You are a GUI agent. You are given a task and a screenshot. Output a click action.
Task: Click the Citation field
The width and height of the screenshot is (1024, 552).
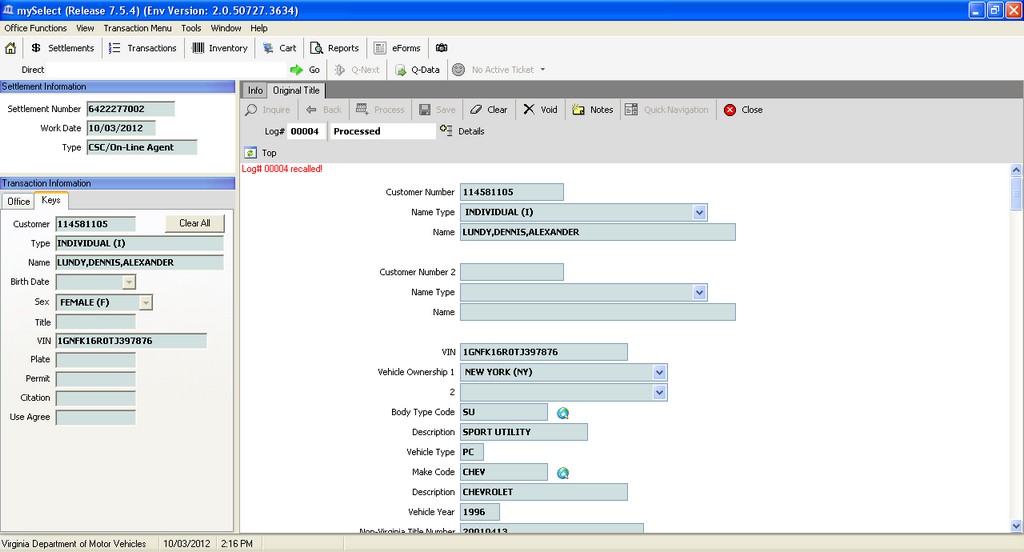pyautogui.click(x=95, y=398)
